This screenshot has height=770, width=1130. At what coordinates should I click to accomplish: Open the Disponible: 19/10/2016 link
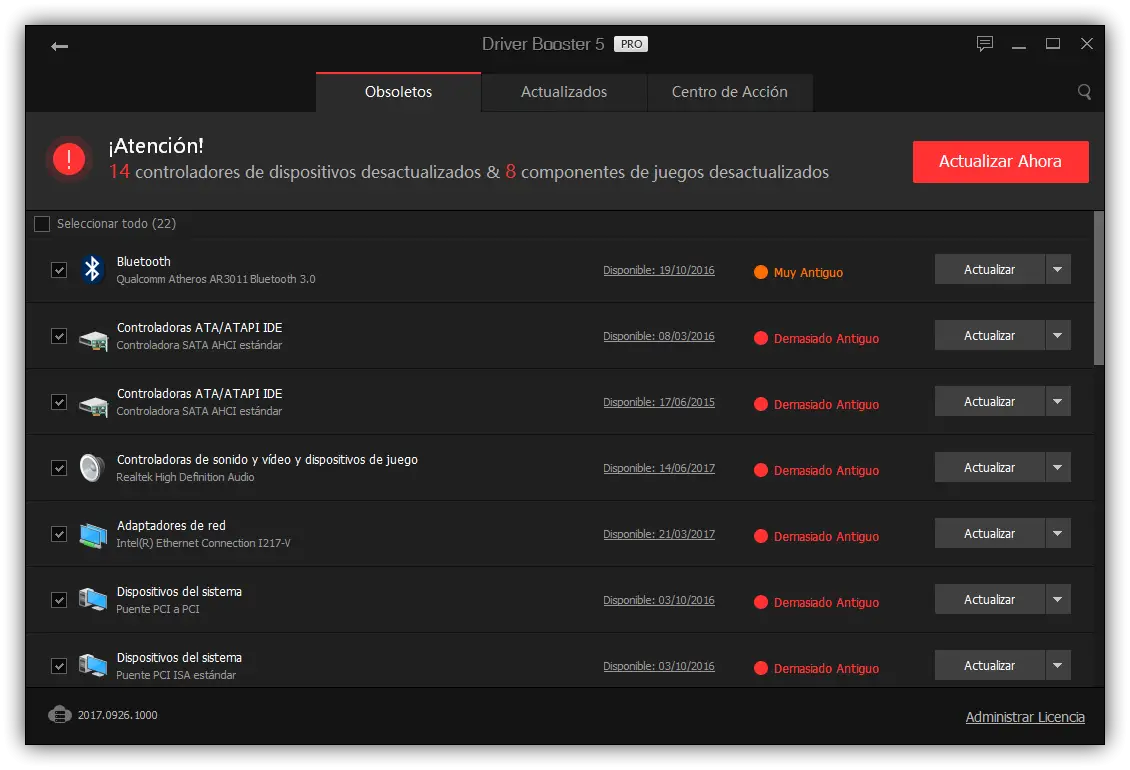pos(659,270)
